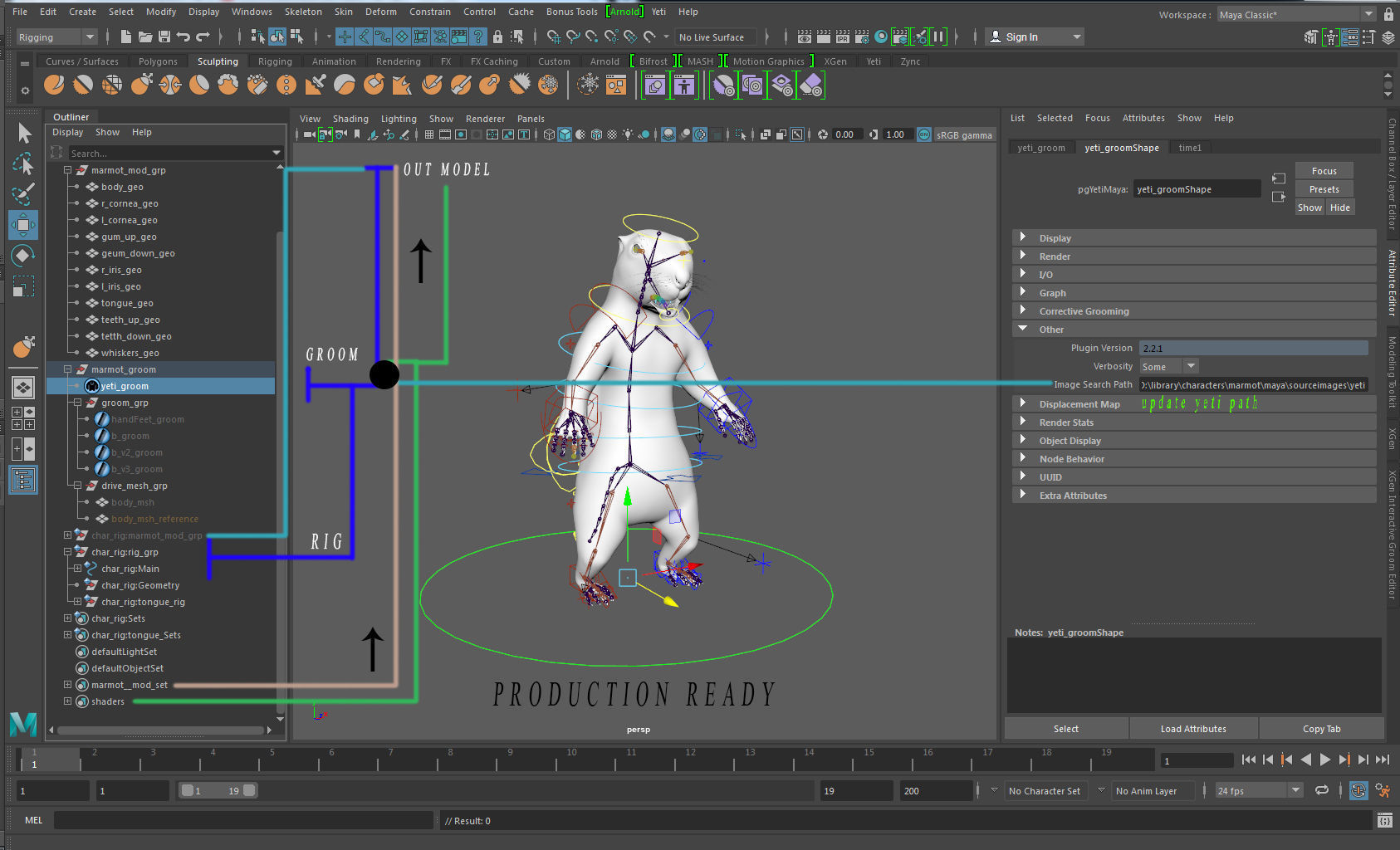The height and width of the screenshot is (850, 1400).
Task: Create a new scene with page icon
Action: pyautogui.click(x=125, y=37)
